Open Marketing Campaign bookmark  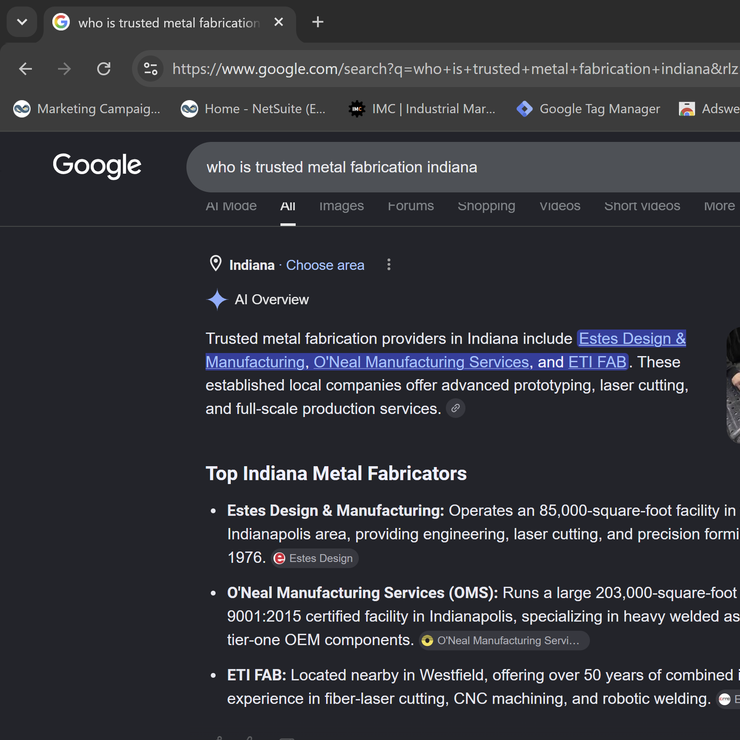87,109
